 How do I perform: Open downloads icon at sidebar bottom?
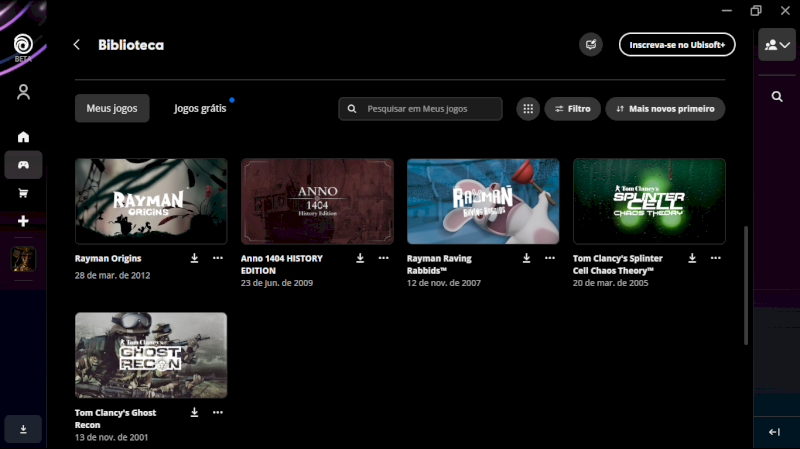[23, 429]
